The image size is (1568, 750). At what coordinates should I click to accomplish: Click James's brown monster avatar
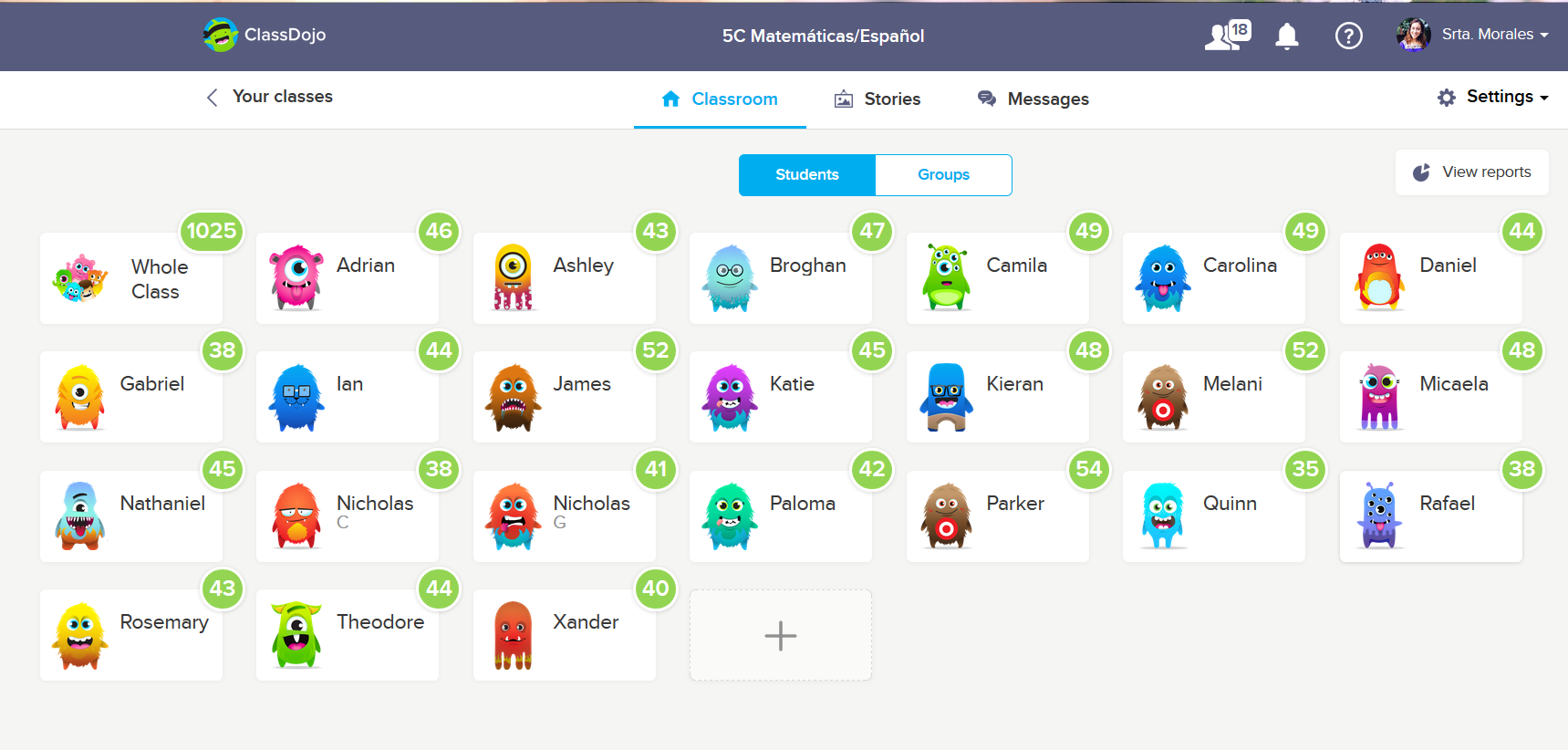tap(514, 397)
